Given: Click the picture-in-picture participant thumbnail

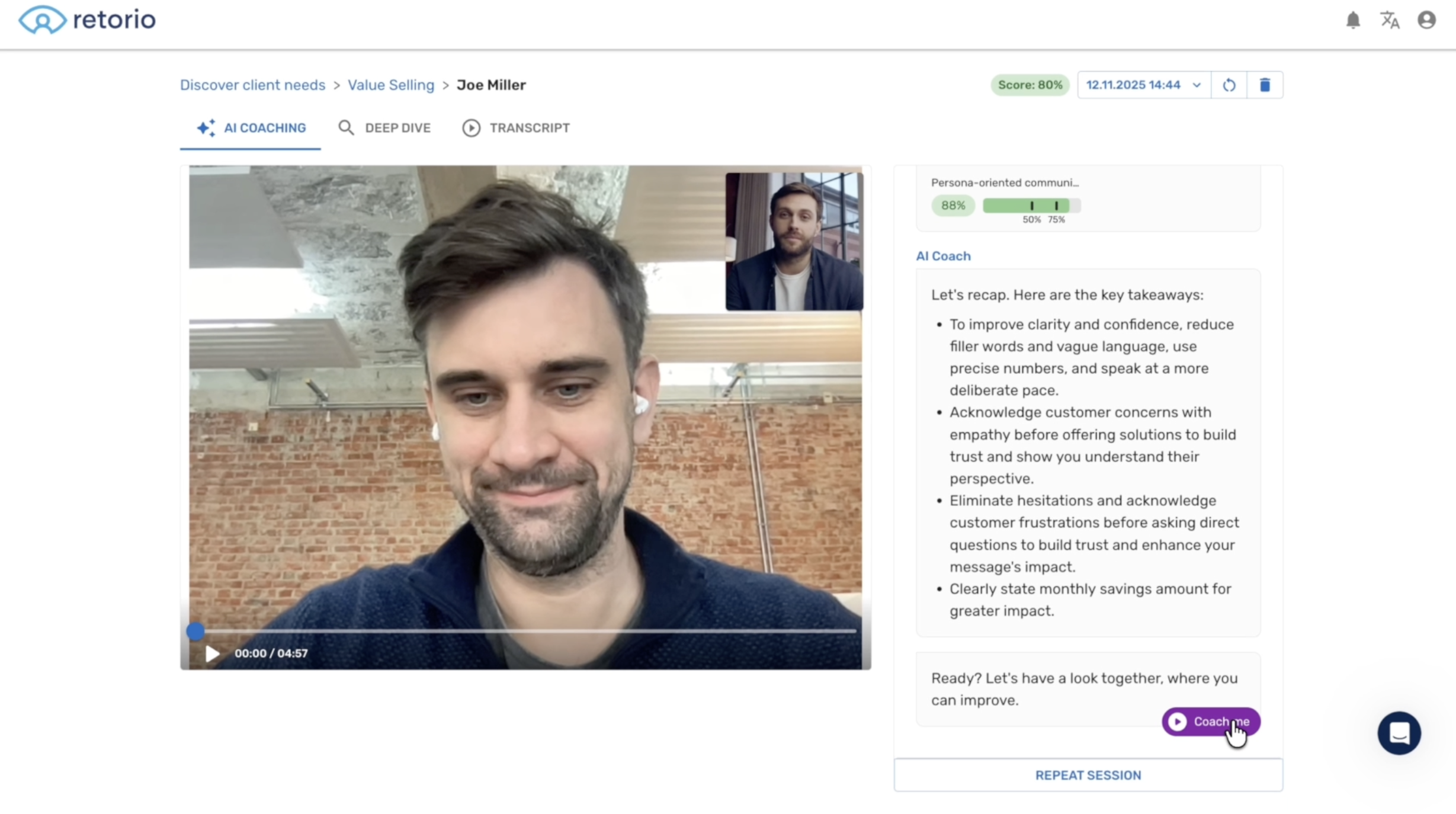Looking at the screenshot, I should (794, 241).
